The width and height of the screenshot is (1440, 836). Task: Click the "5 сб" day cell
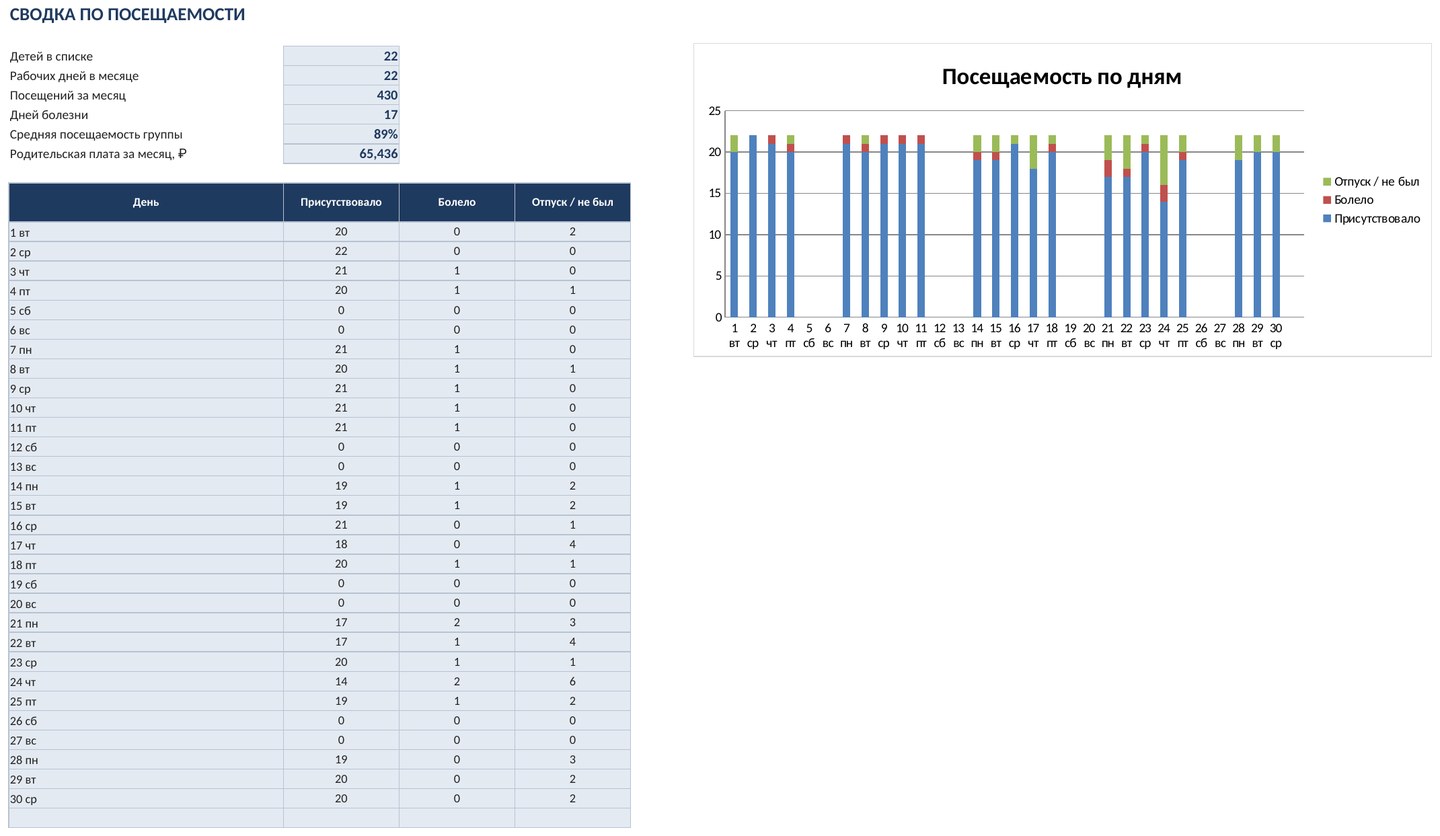pyautogui.click(x=146, y=310)
